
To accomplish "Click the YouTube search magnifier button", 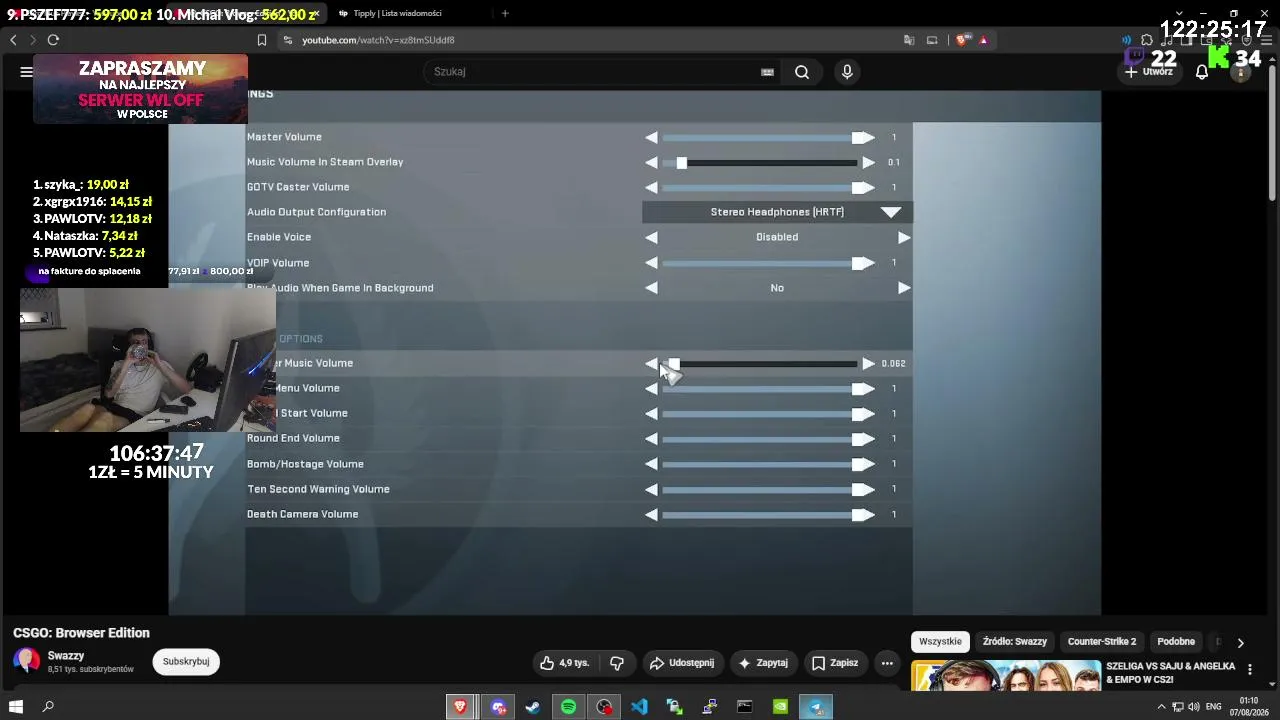I will click(x=802, y=72).
